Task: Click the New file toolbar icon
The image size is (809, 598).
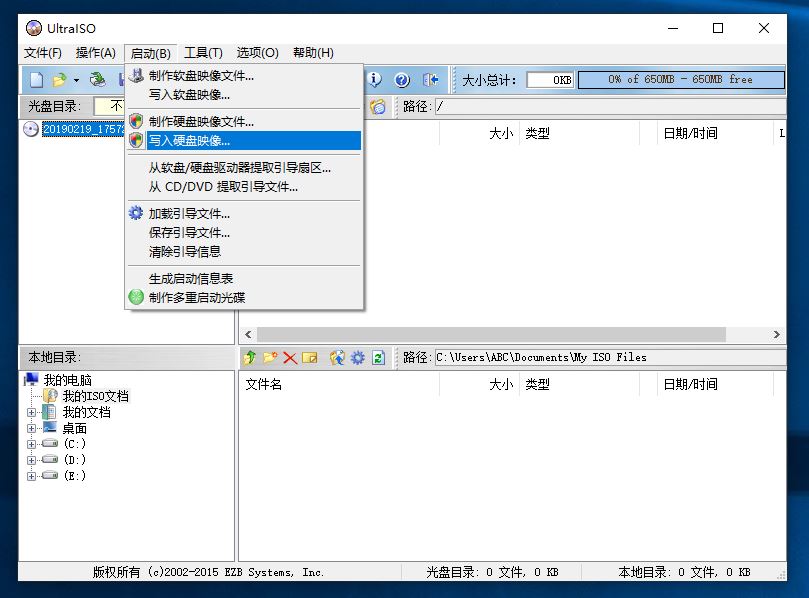Action: pyautogui.click(x=37, y=80)
